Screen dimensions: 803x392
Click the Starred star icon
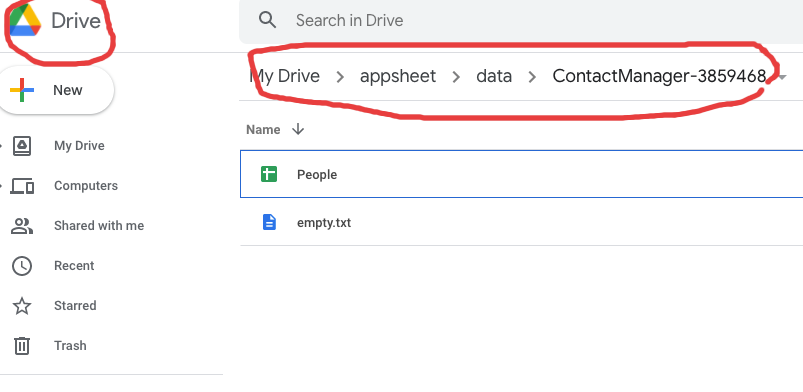[22, 306]
